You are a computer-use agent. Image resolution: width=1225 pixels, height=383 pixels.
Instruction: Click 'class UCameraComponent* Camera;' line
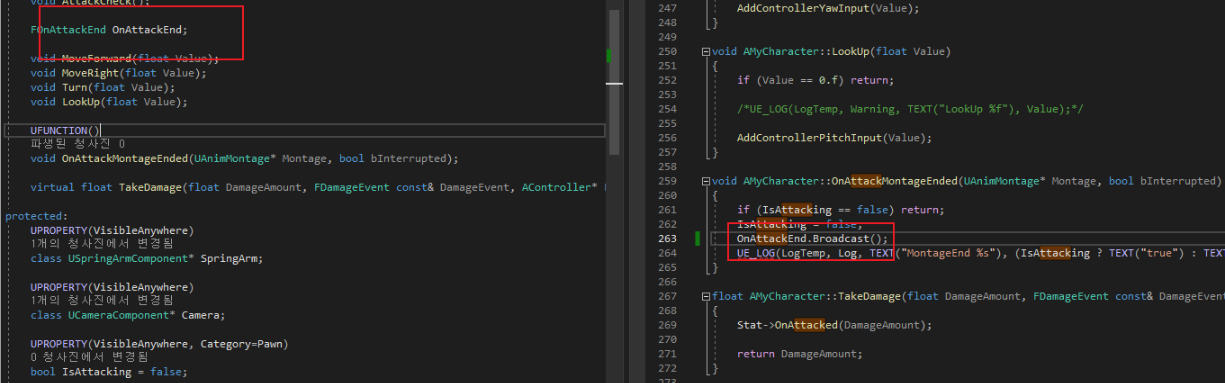[128, 315]
